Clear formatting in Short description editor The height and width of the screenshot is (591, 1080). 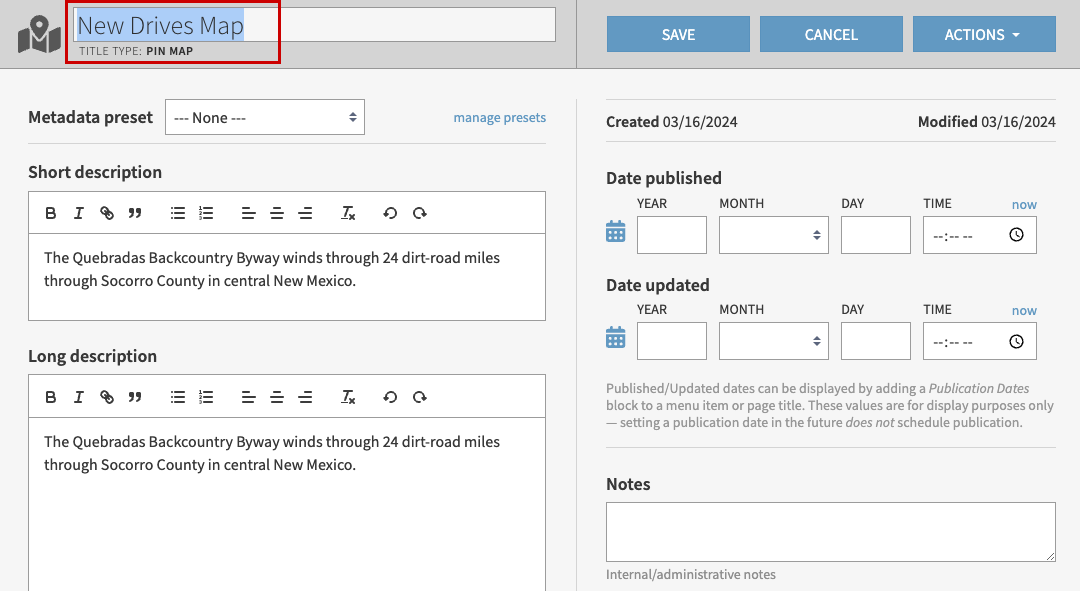click(x=348, y=213)
